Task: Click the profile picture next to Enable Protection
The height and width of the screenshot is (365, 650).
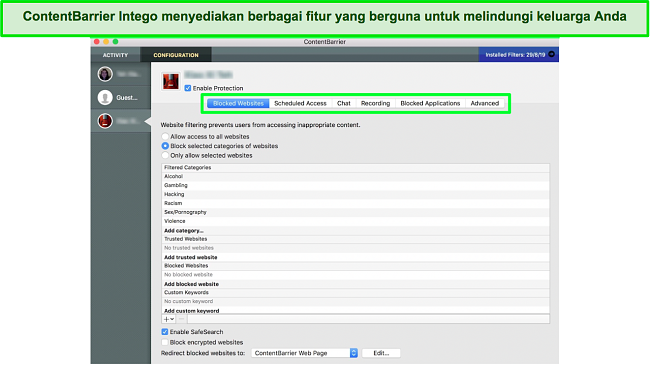Action: (x=170, y=81)
